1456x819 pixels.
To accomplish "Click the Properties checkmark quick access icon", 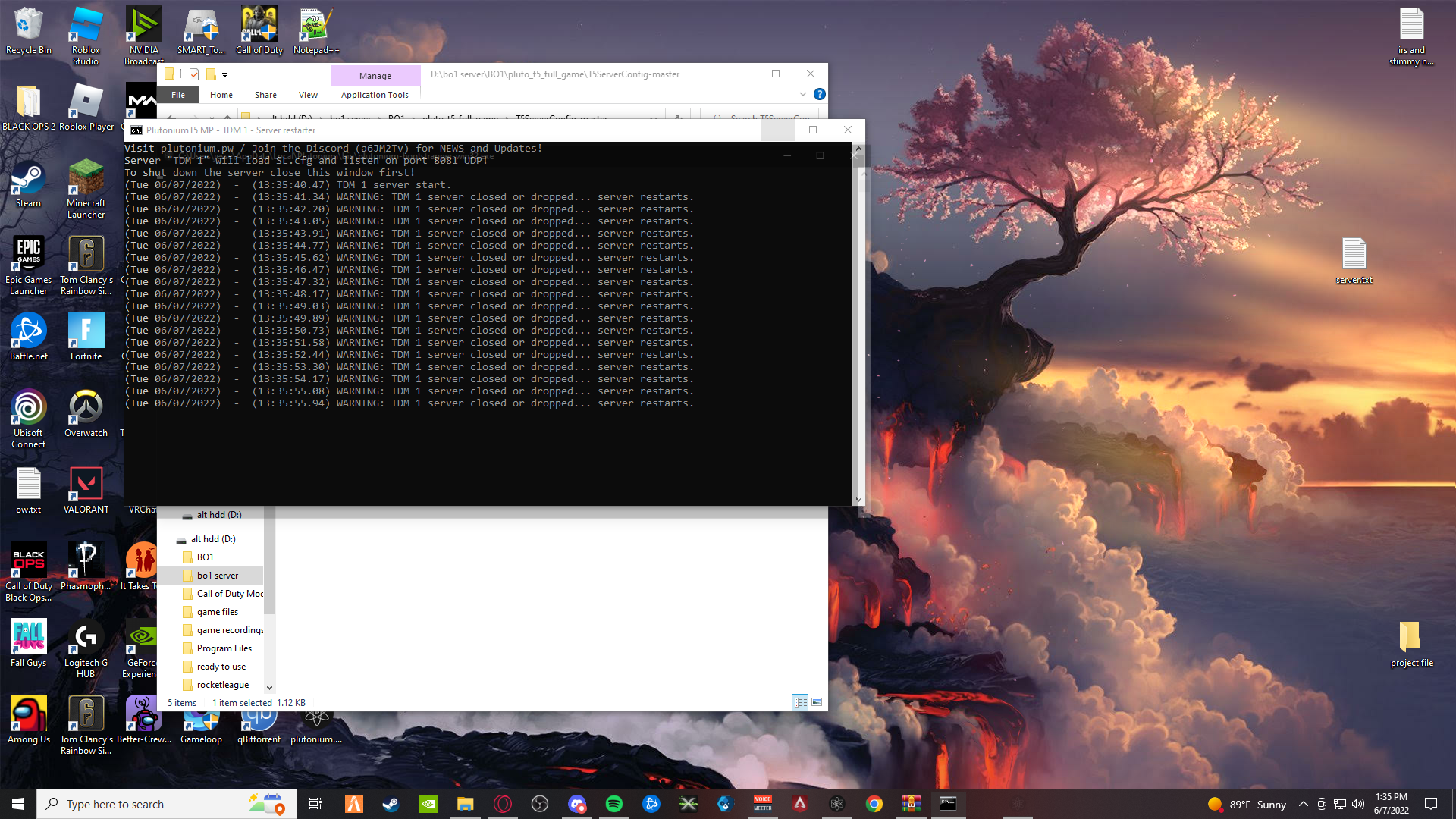I will 194,74.
